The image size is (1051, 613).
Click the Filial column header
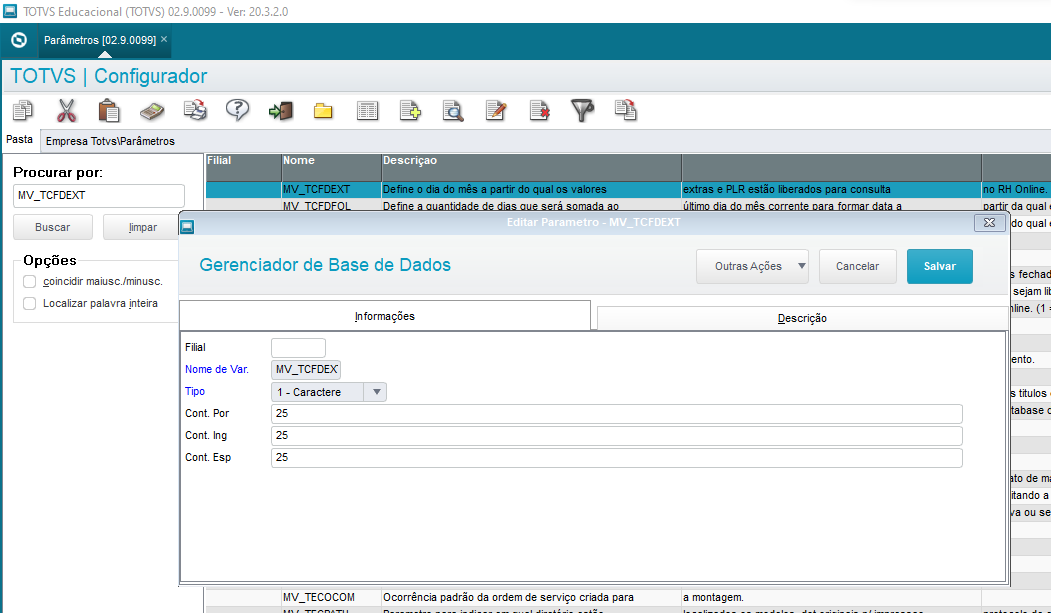coord(243,167)
